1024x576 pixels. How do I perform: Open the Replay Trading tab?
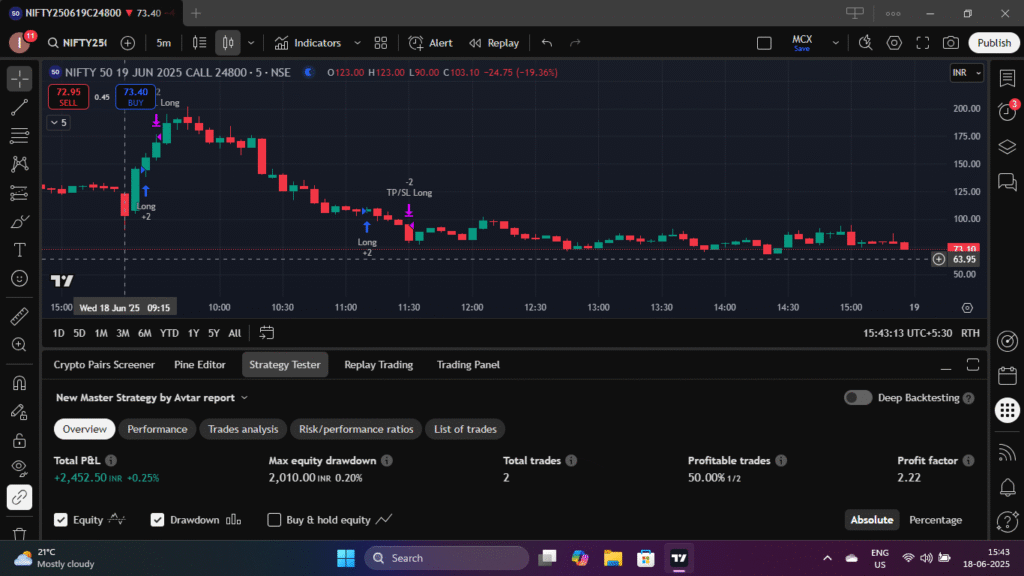tap(379, 364)
